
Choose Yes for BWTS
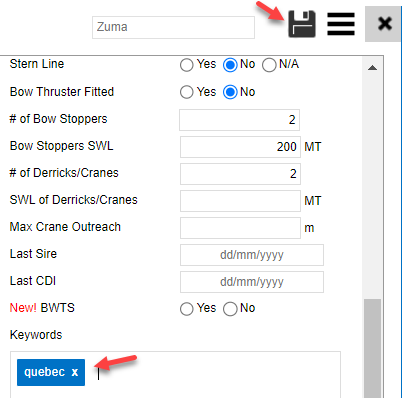coord(187,309)
